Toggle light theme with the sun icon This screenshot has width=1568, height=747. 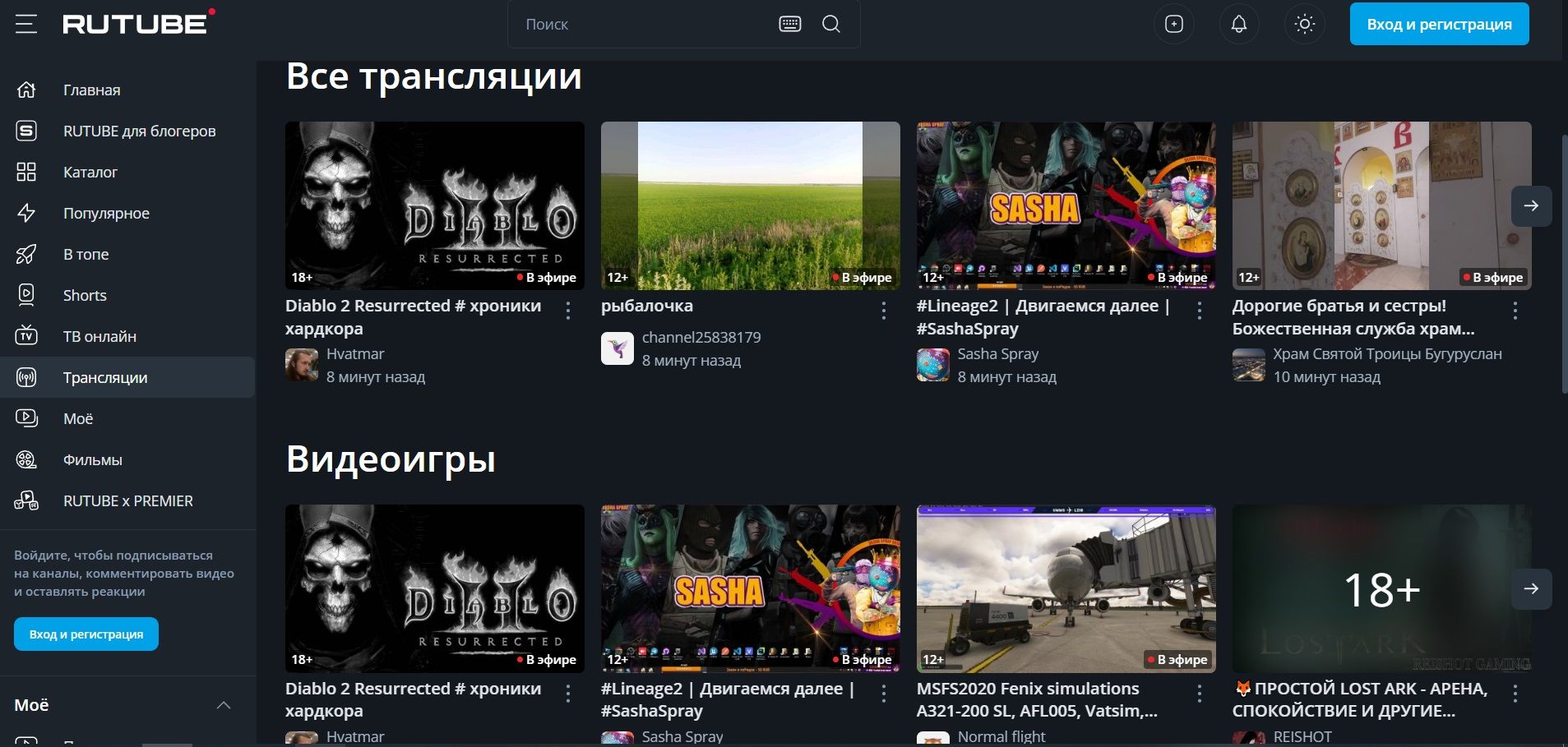[x=1305, y=24]
